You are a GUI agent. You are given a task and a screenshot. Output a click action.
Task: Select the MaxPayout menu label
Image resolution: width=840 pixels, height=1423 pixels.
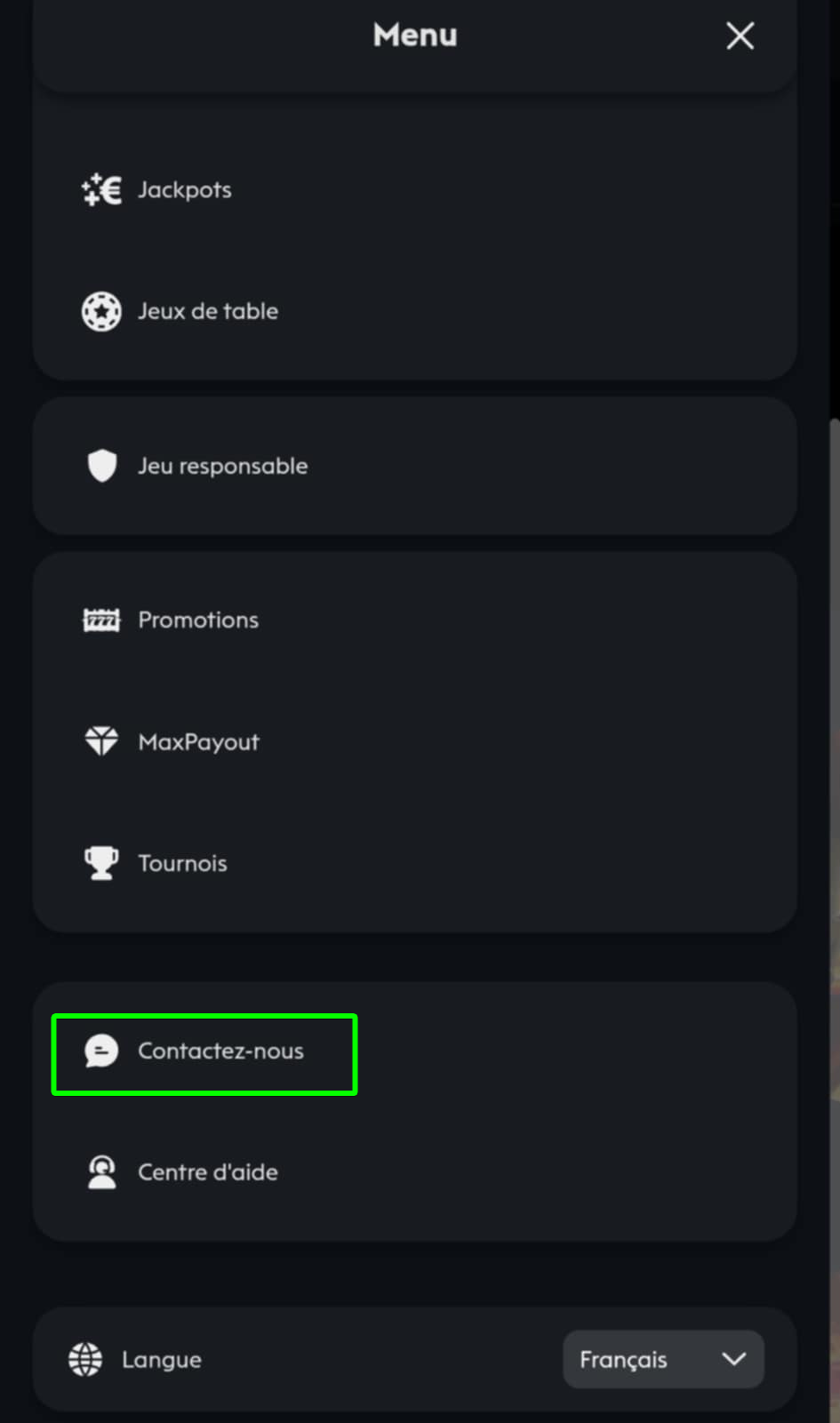(199, 742)
